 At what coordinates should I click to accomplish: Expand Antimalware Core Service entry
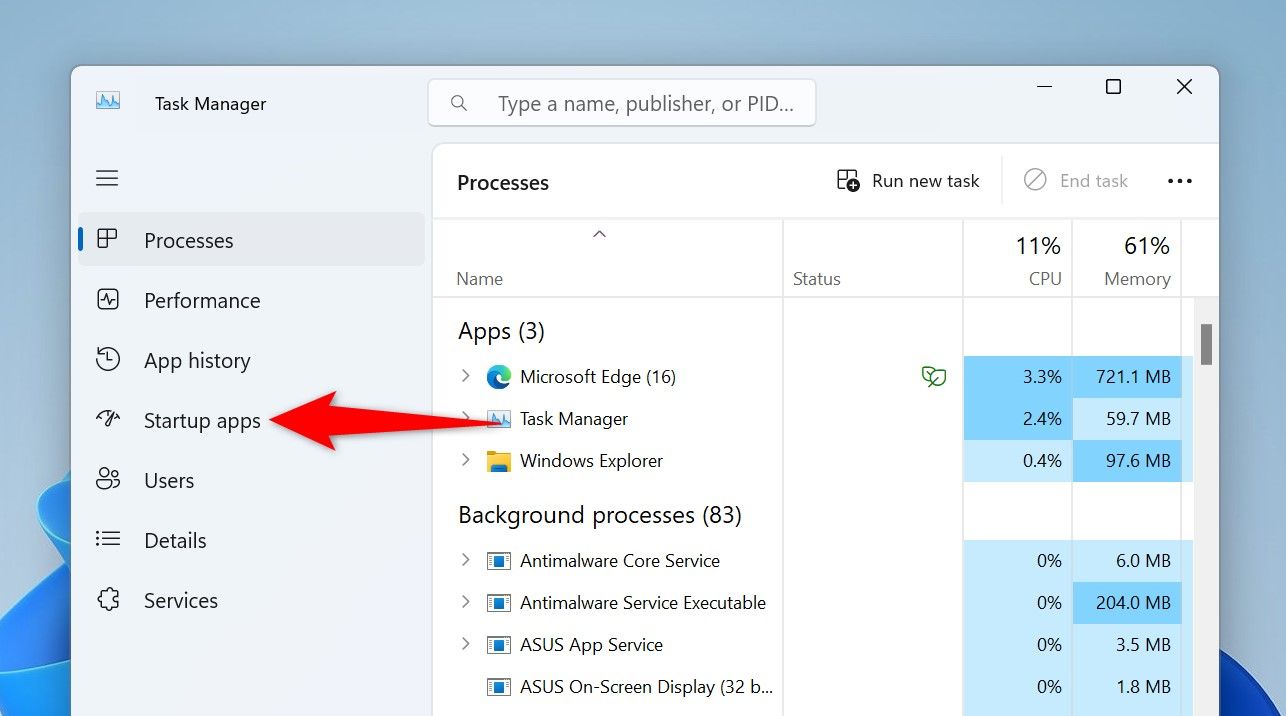465,560
